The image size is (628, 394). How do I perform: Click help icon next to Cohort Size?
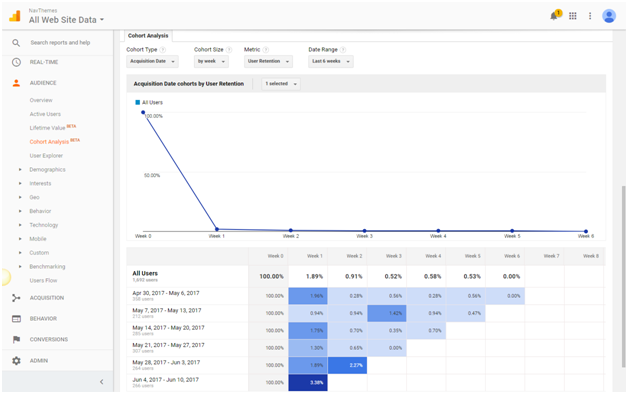(229, 50)
